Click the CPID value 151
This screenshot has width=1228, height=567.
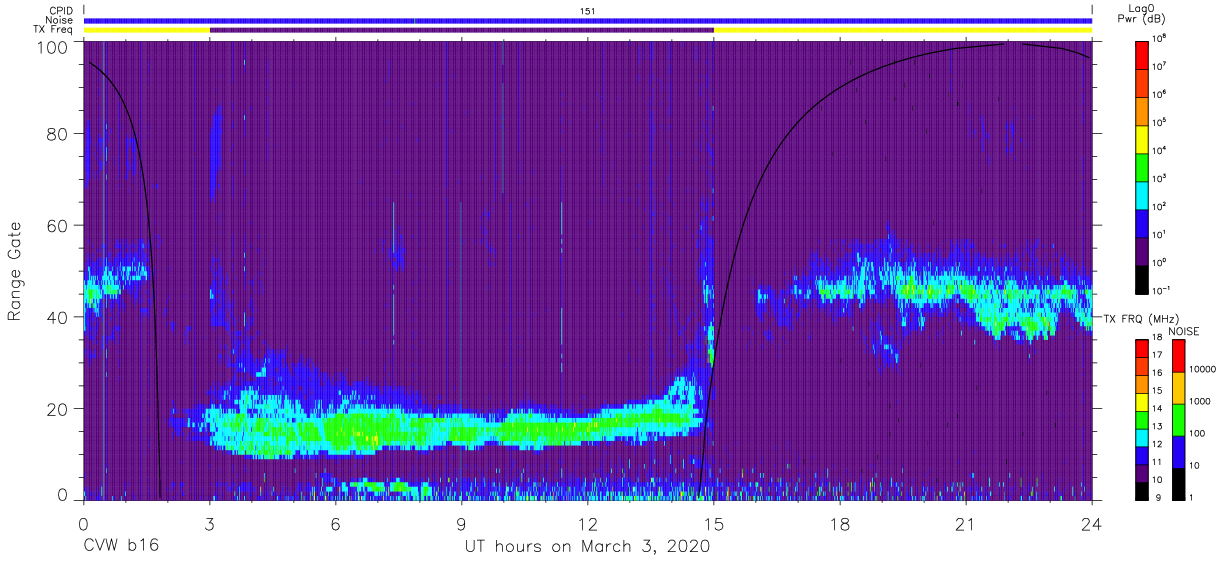[588, 10]
